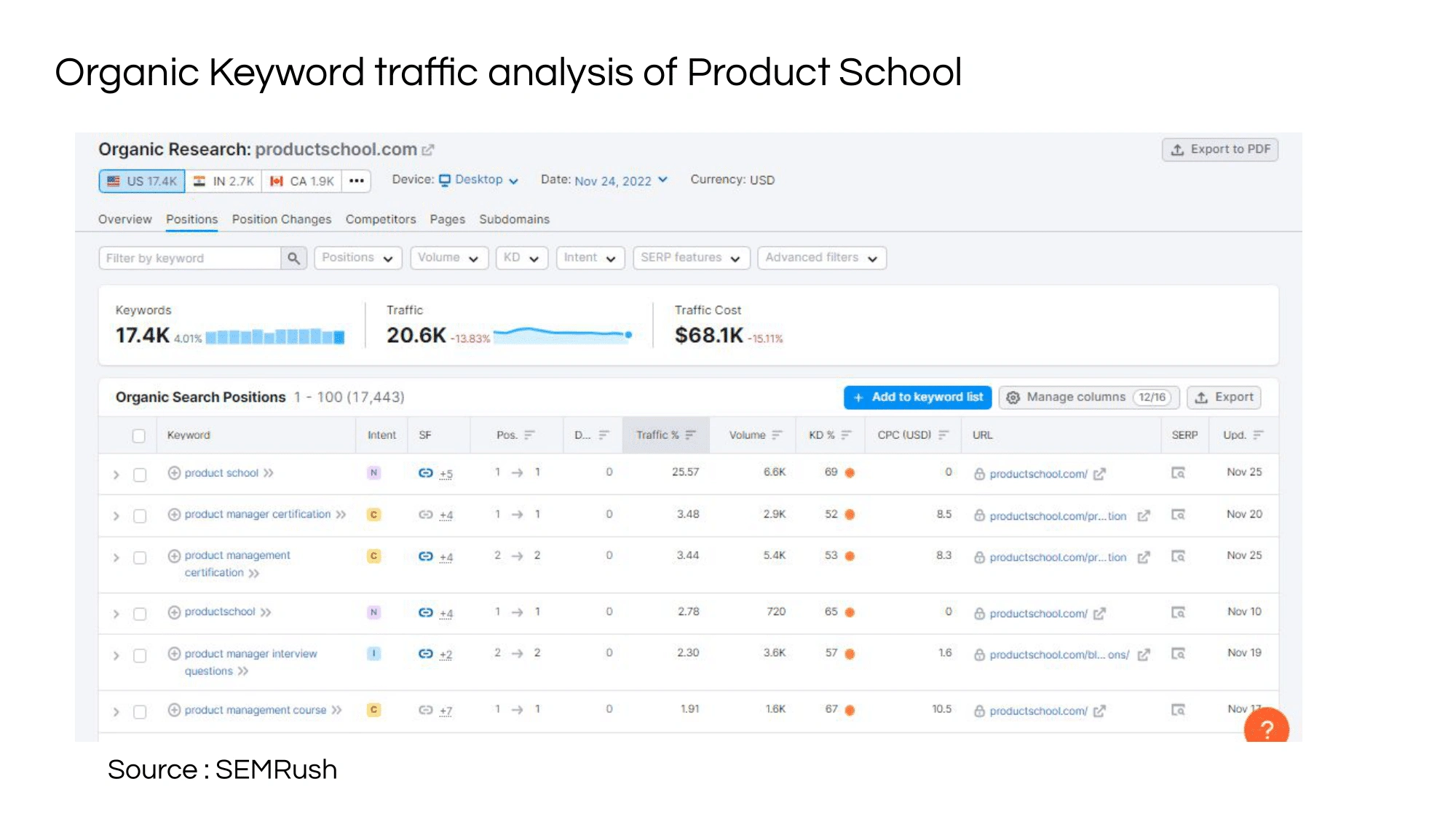Image resolution: width=1456 pixels, height=819 pixels.
Task: Open the Desktop device dropdown
Action: point(478,180)
